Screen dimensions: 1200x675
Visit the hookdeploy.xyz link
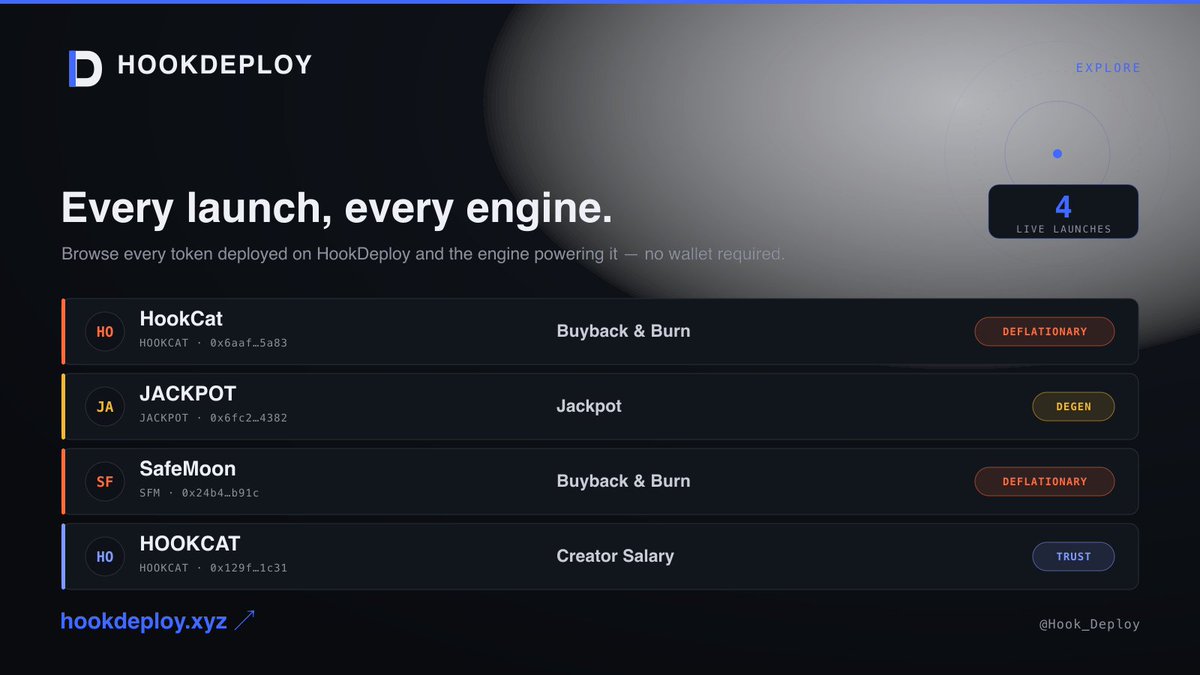pos(144,621)
